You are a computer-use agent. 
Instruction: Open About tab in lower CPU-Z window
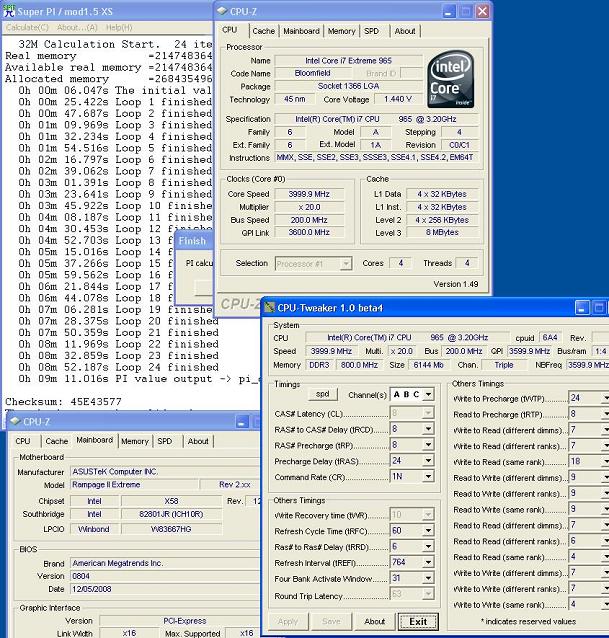(x=198, y=441)
